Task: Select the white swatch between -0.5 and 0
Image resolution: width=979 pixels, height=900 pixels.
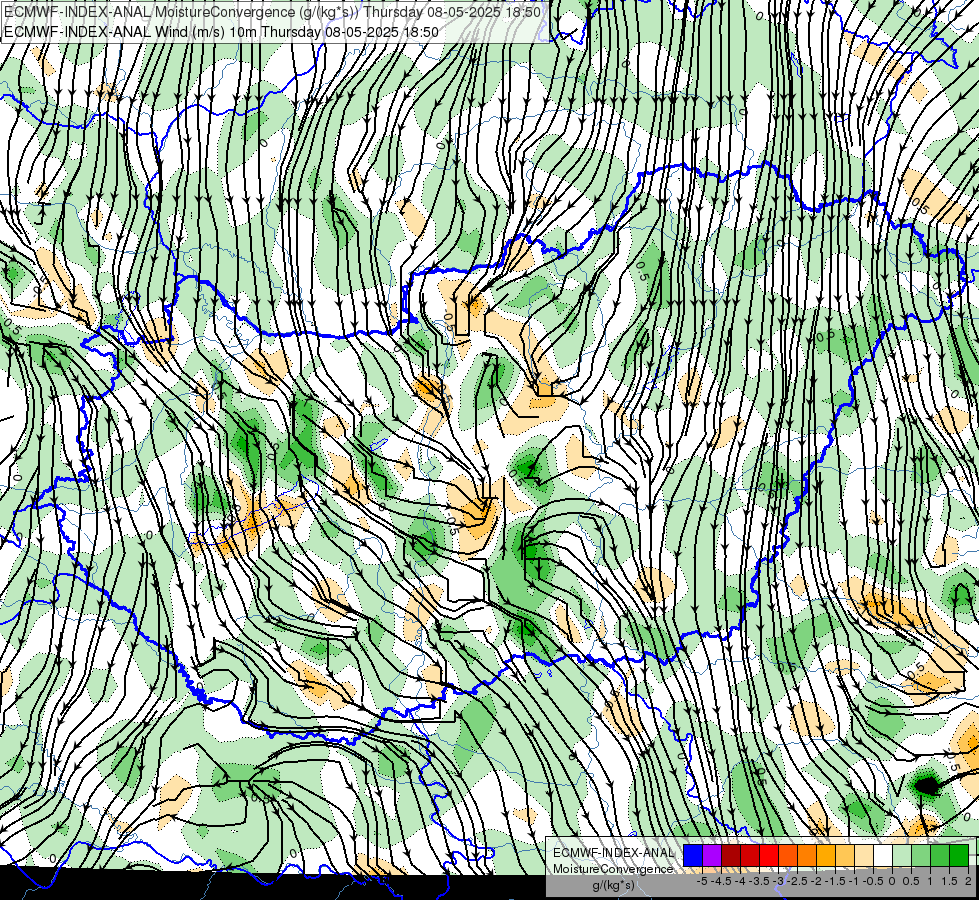Action: (883, 856)
